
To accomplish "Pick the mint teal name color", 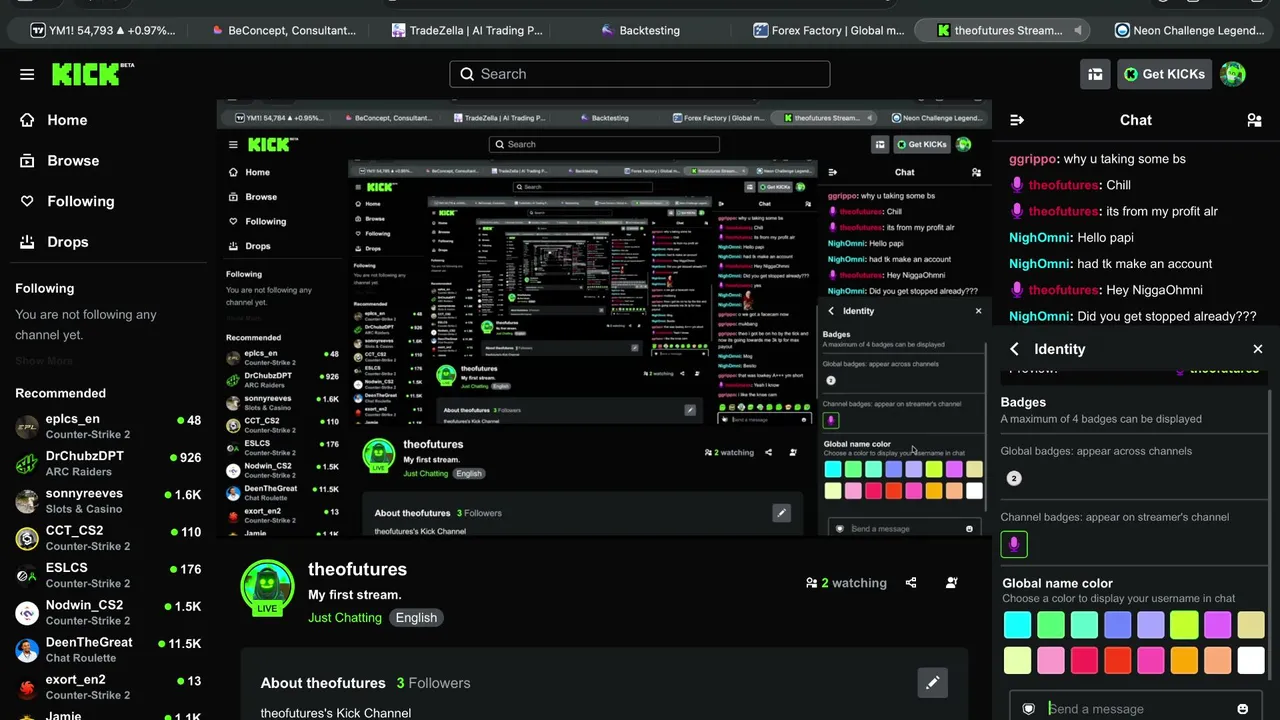I will [x=1084, y=625].
